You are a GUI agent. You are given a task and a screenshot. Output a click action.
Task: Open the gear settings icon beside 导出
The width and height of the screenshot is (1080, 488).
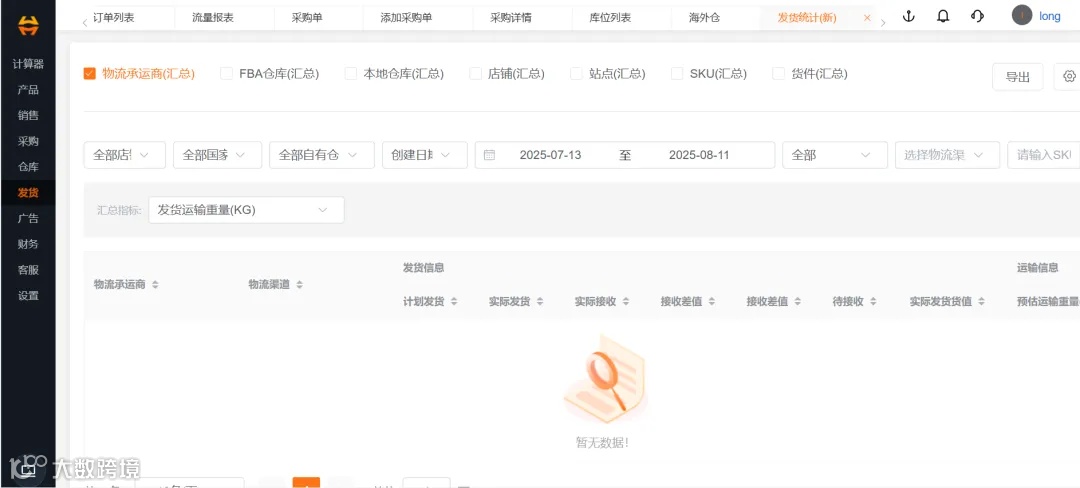click(x=1069, y=76)
